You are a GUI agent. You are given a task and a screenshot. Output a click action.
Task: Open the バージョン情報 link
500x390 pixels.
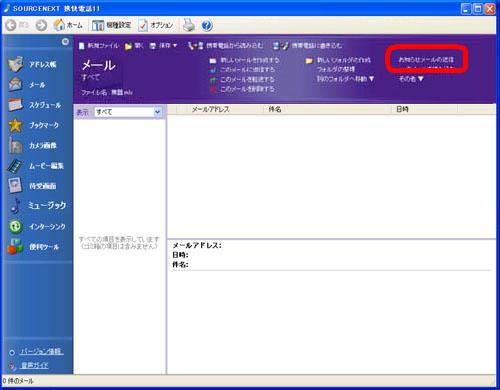pos(42,352)
